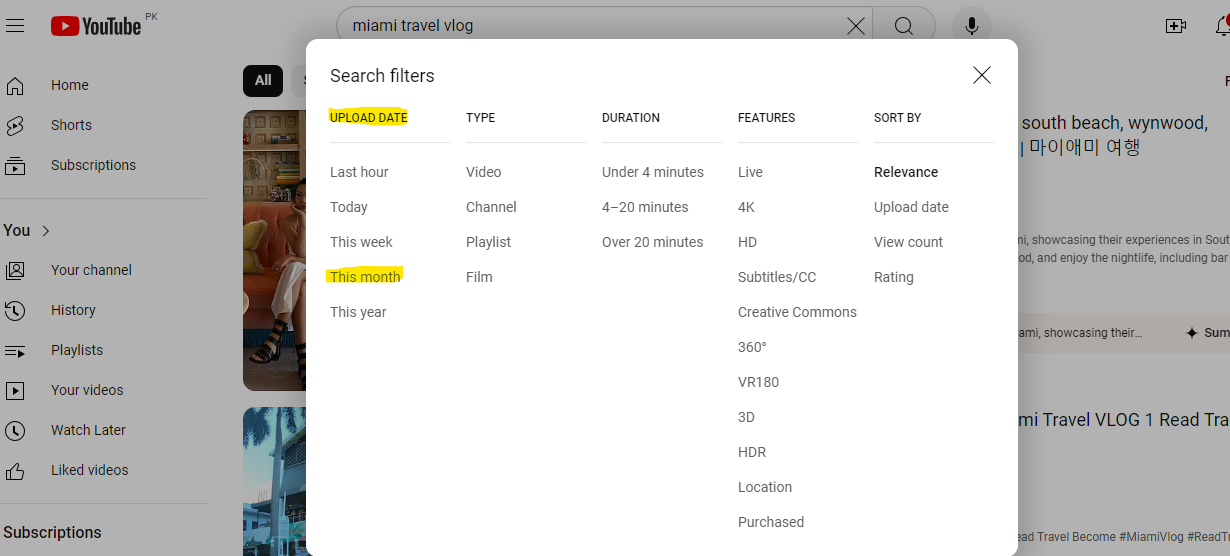
Task: Select Film type filter
Action: [479, 277]
